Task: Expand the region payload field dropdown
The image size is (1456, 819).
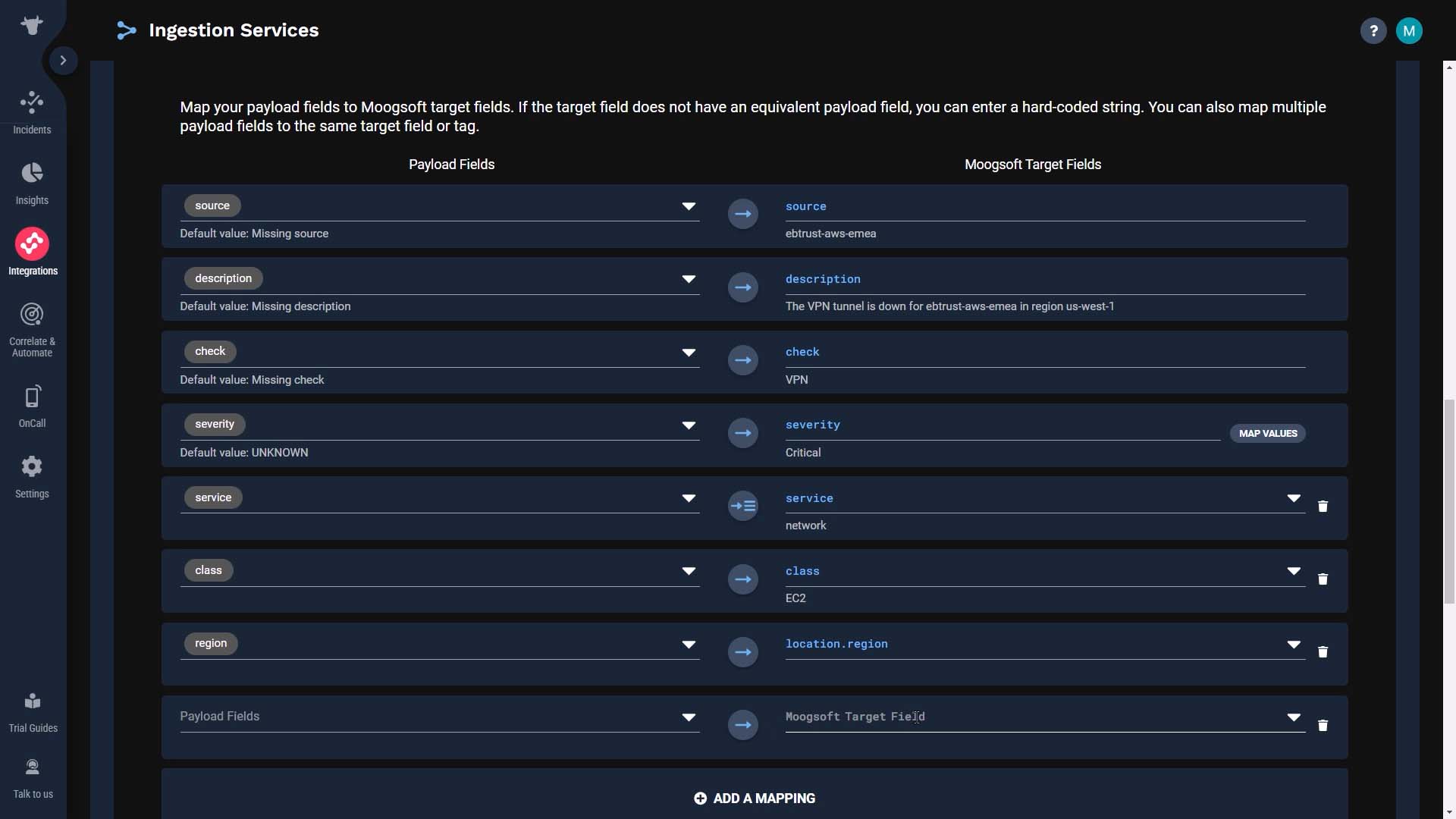Action: click(x=689, y=645)
